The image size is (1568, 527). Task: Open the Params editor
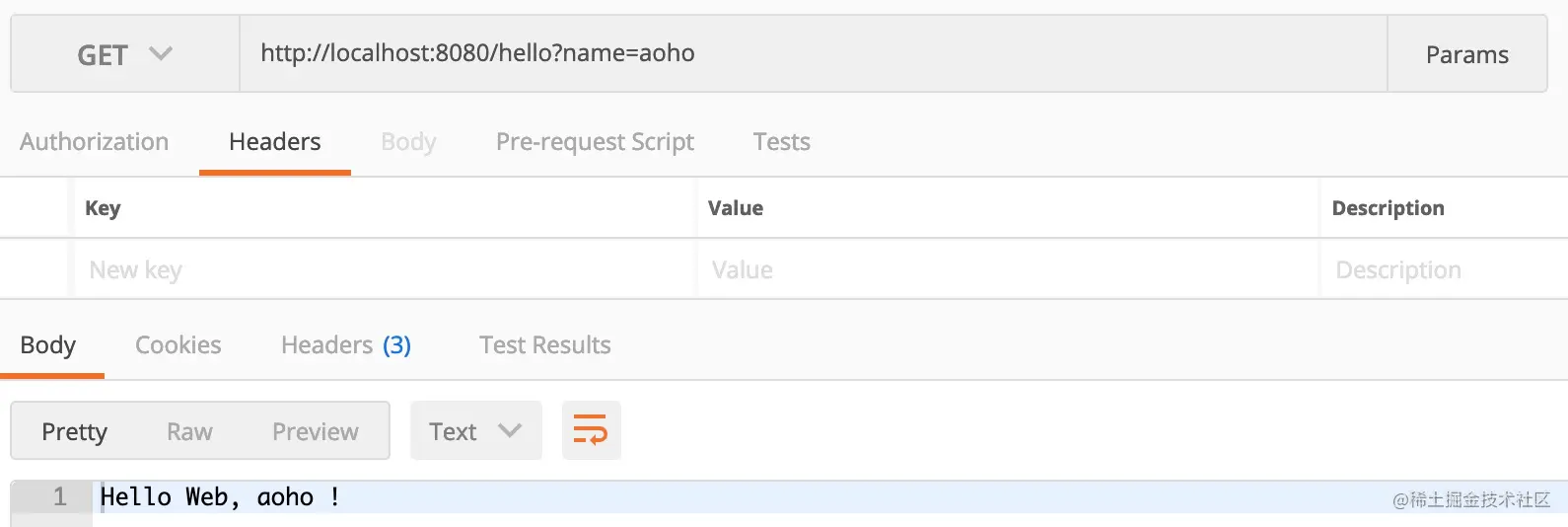(1466, 54)
